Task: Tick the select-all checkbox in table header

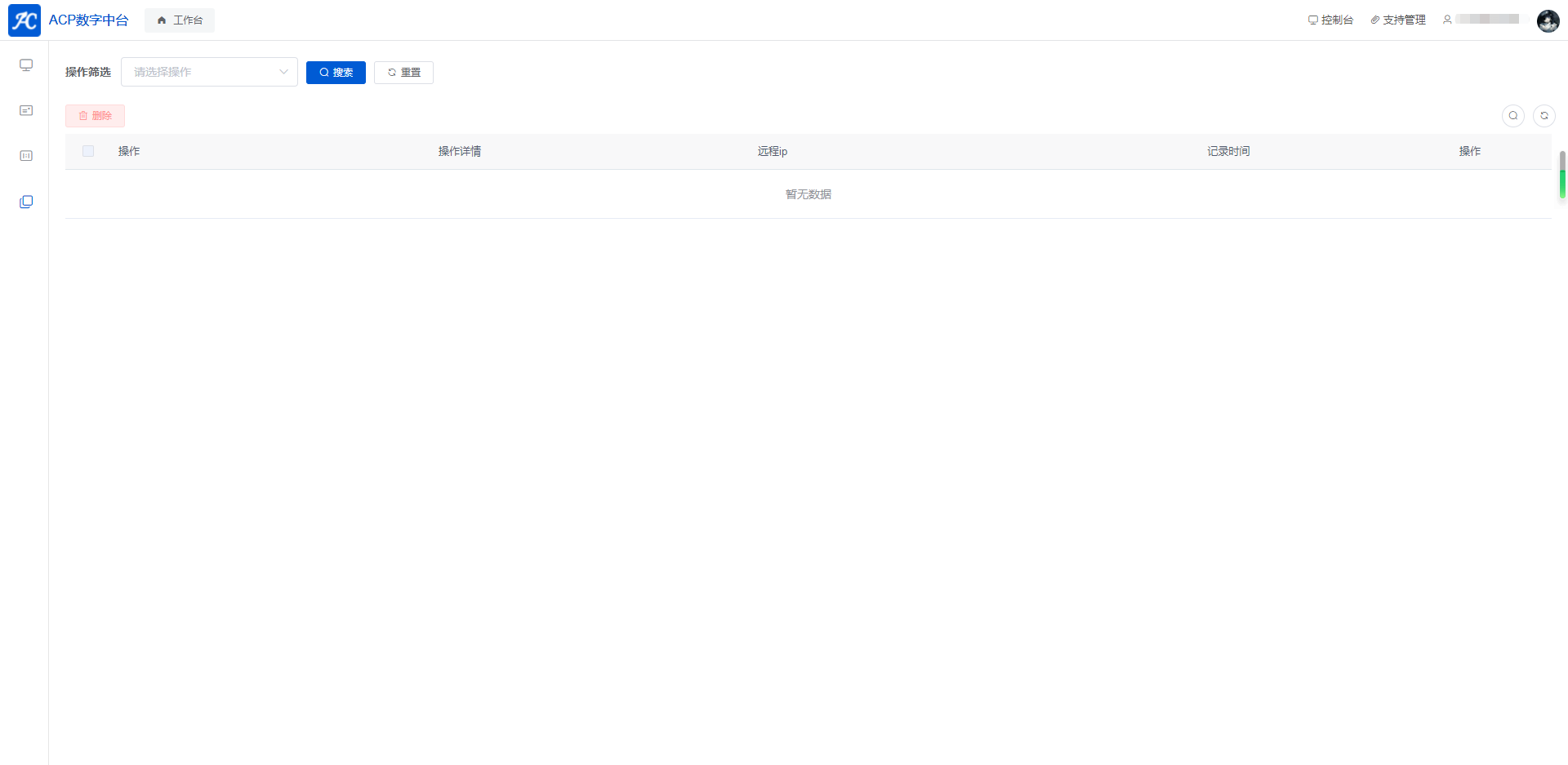Action: tap(88, 151)
